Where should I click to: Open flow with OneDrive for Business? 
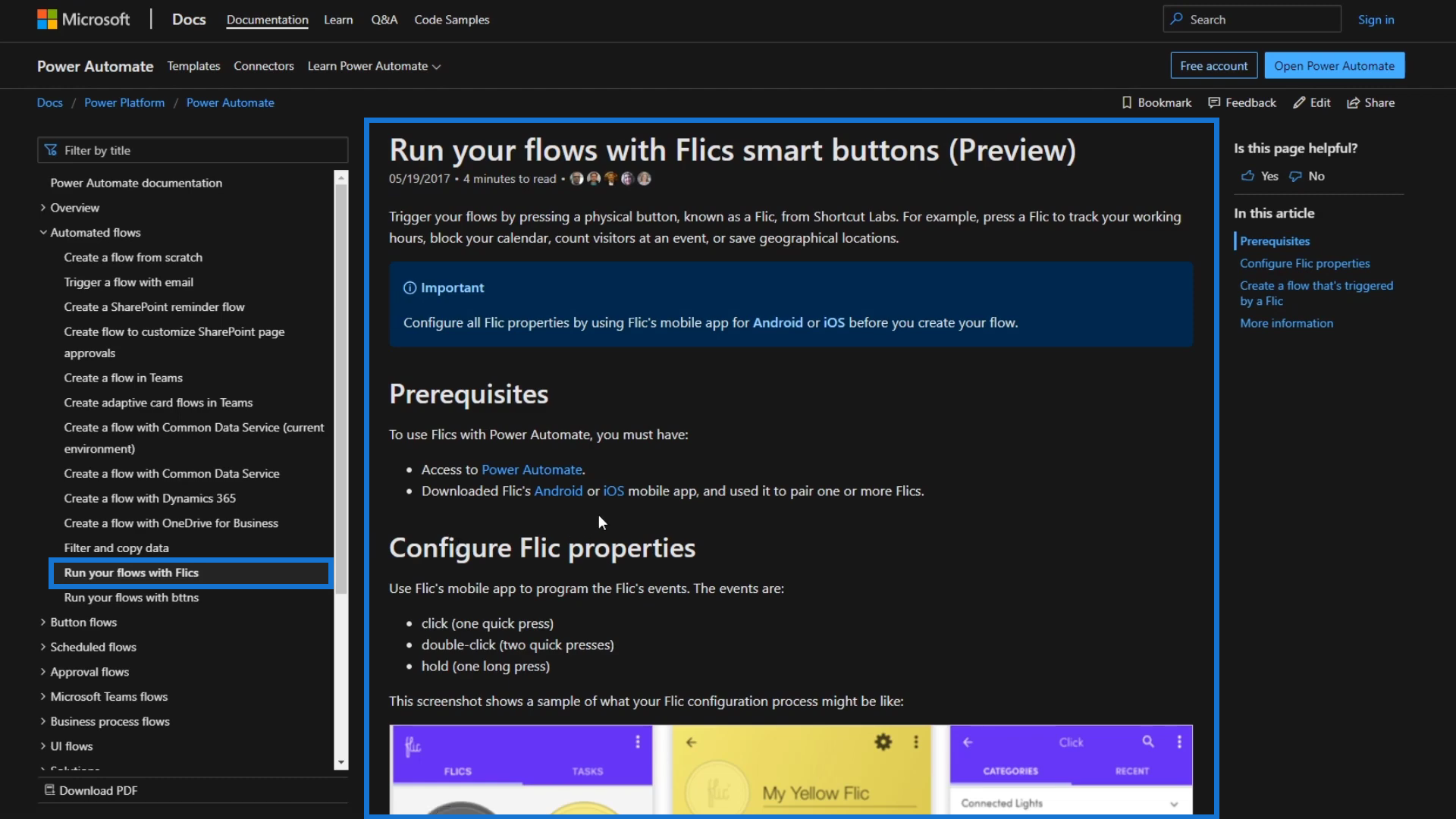[171, 523]
